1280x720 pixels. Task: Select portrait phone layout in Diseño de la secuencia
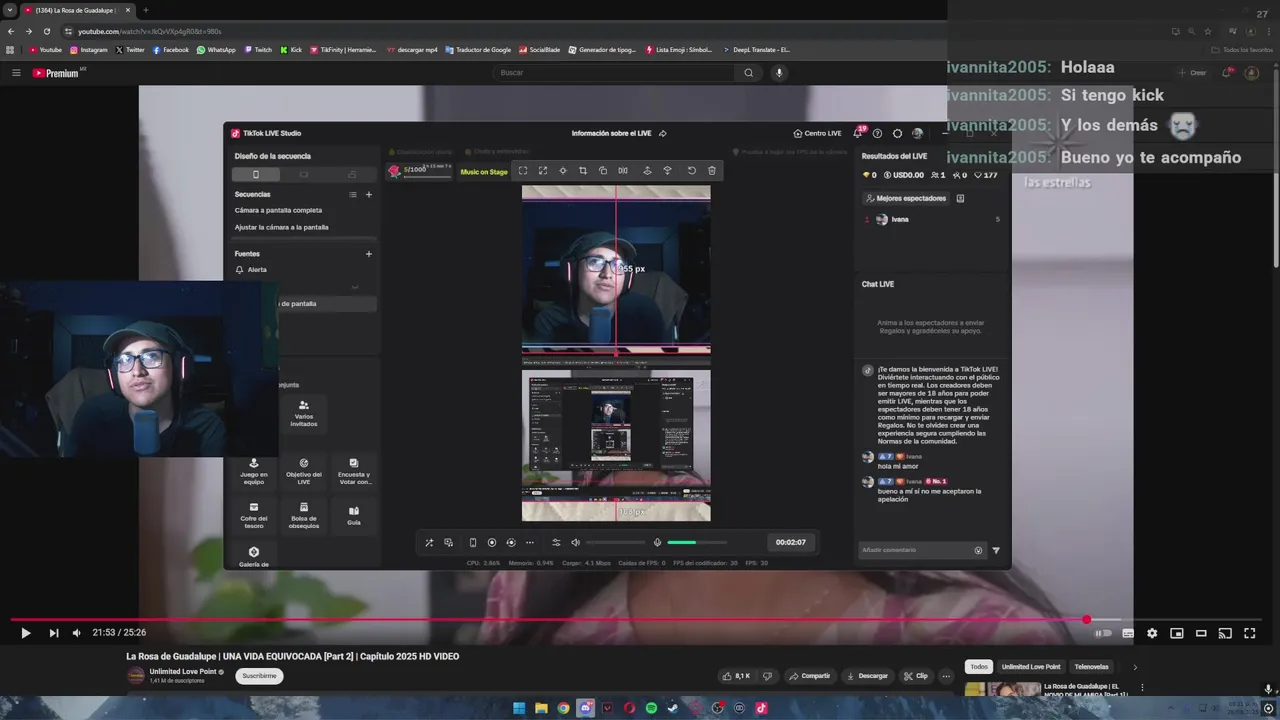tap(256, 174)
